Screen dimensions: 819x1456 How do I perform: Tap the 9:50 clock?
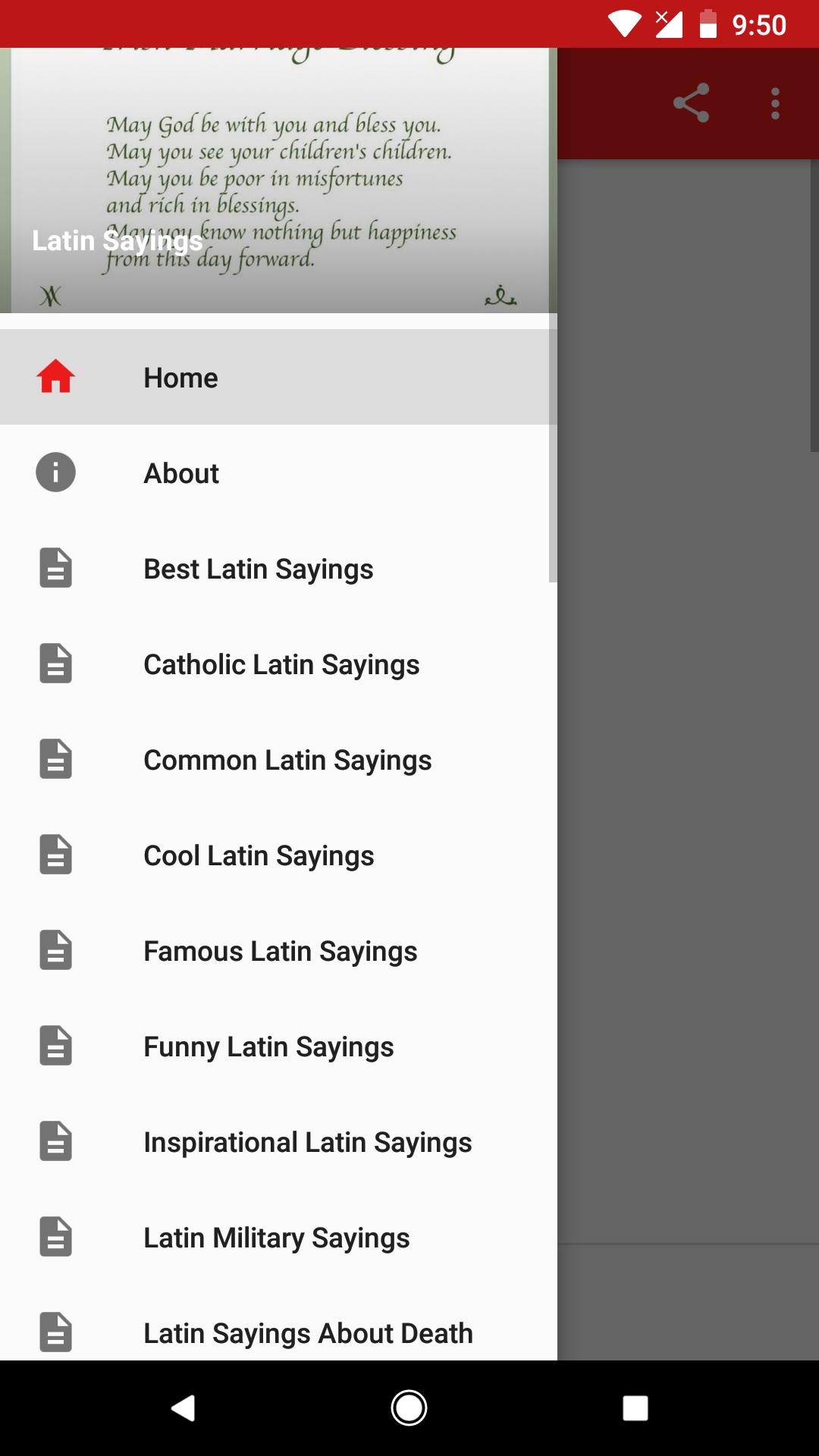coord(759,25)
